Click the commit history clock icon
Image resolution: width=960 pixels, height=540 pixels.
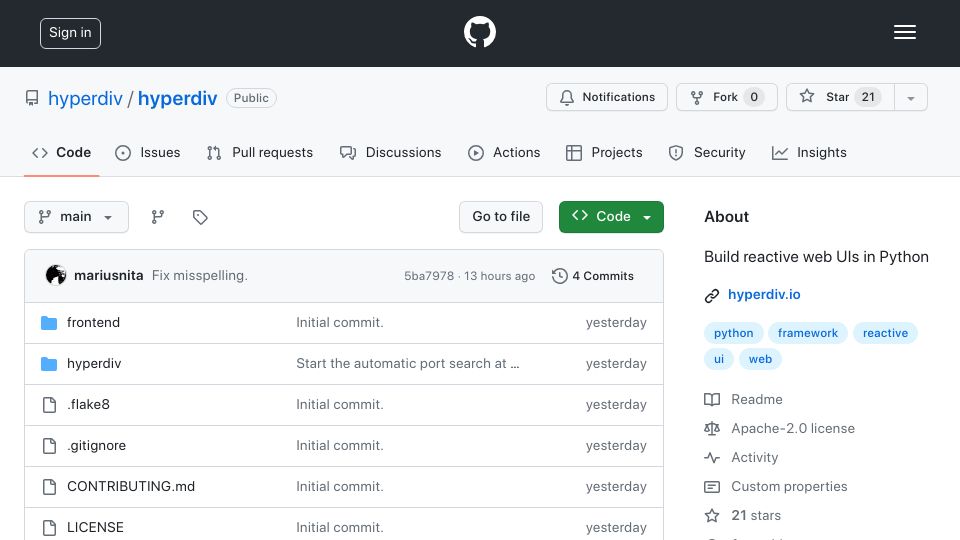point(560,276)
